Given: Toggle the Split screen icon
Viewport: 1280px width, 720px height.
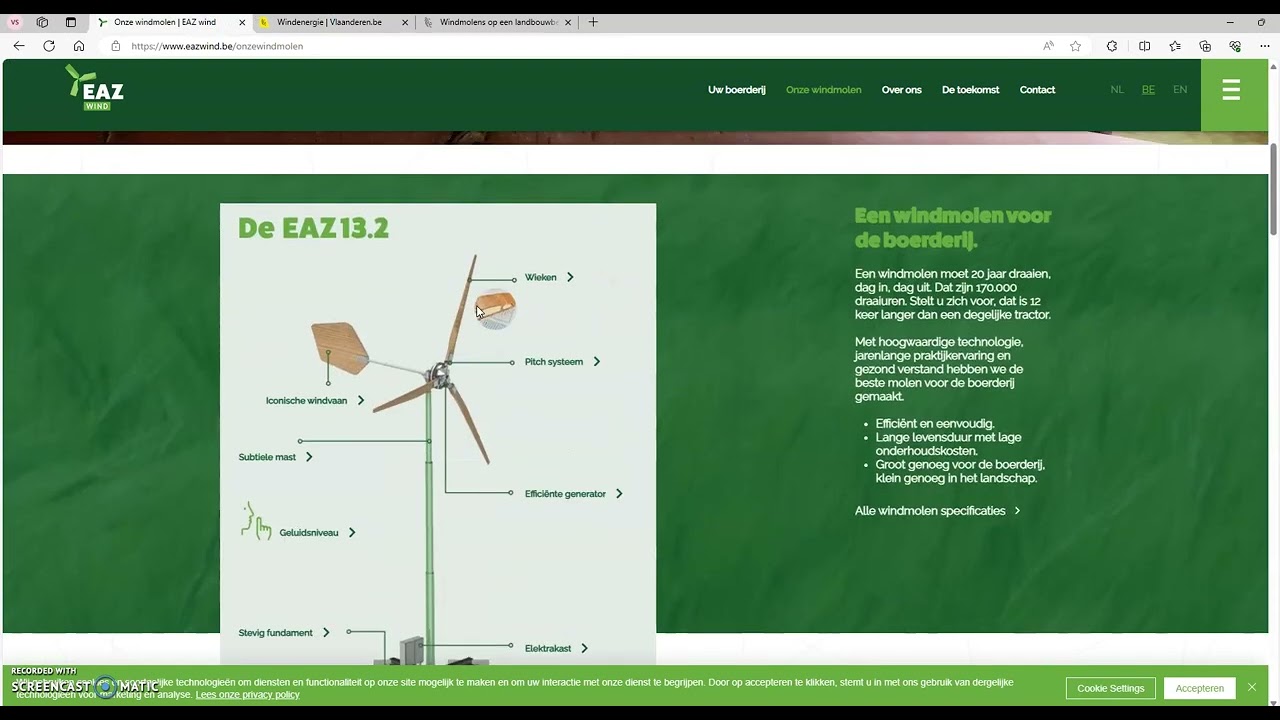Looking at the screenshot, I should pyautogui.click(x=1145, y=46).
